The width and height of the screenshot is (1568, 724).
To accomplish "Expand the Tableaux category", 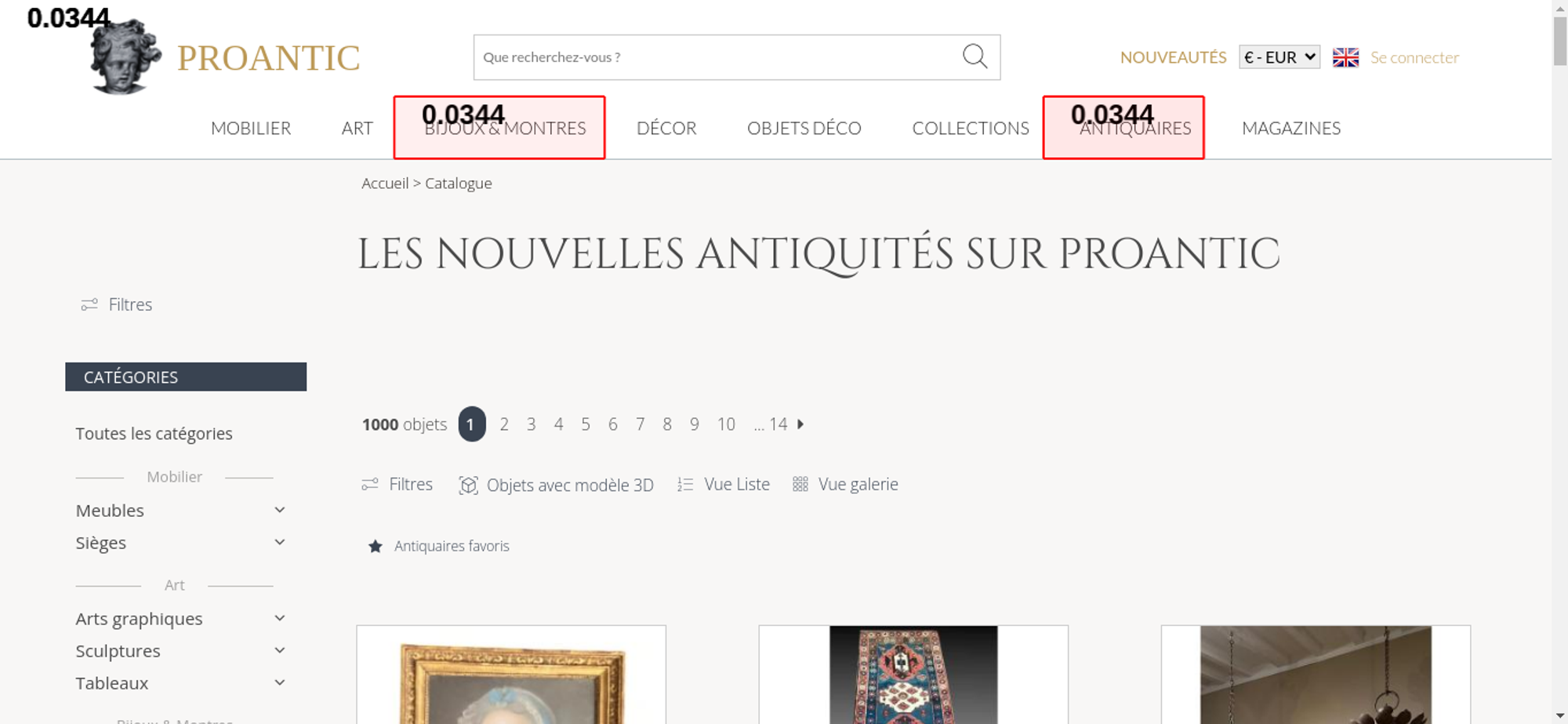I will (x=279, y=682).
